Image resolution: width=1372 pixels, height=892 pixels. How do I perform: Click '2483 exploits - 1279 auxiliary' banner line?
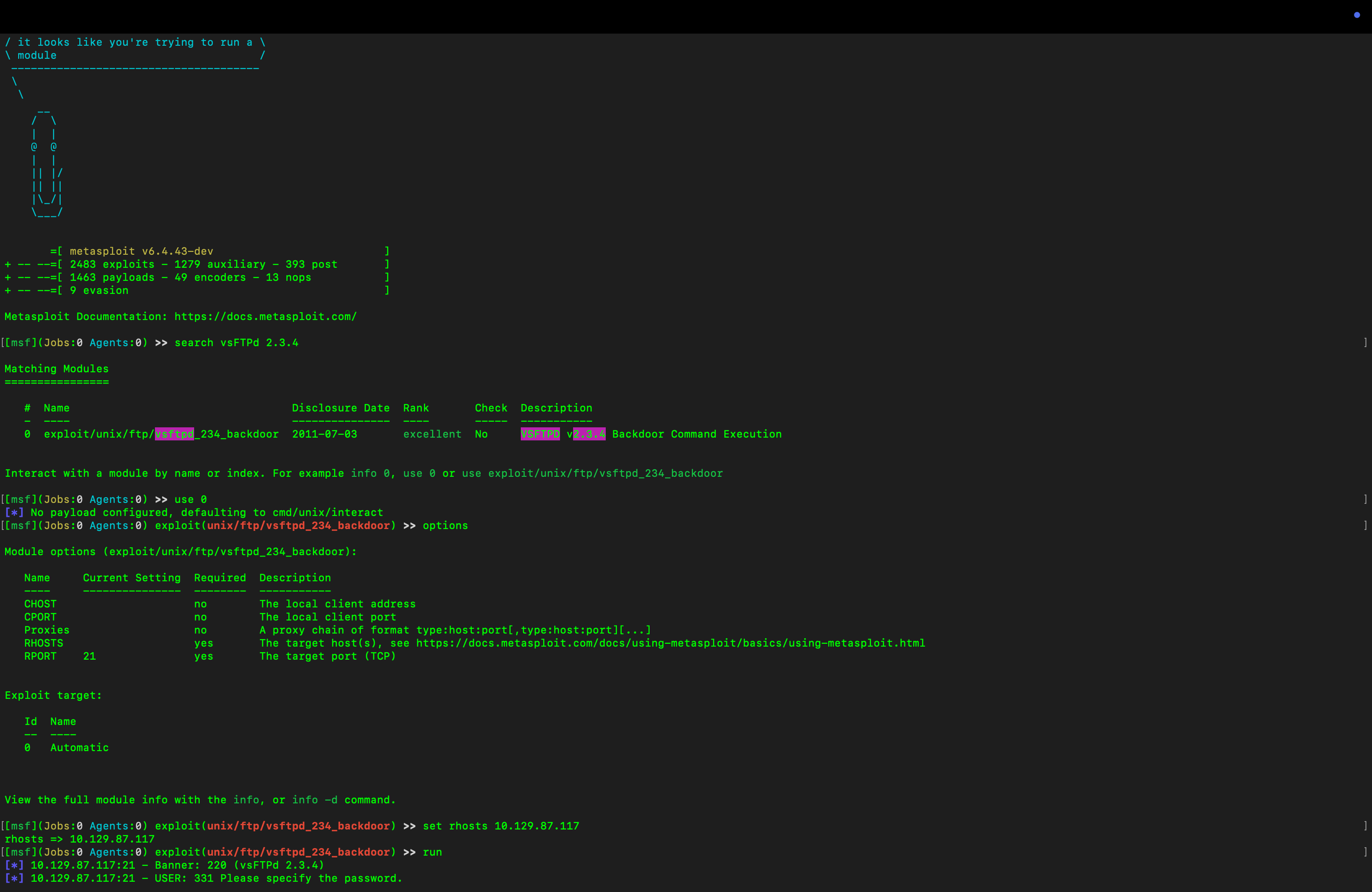tap(203, 265)
